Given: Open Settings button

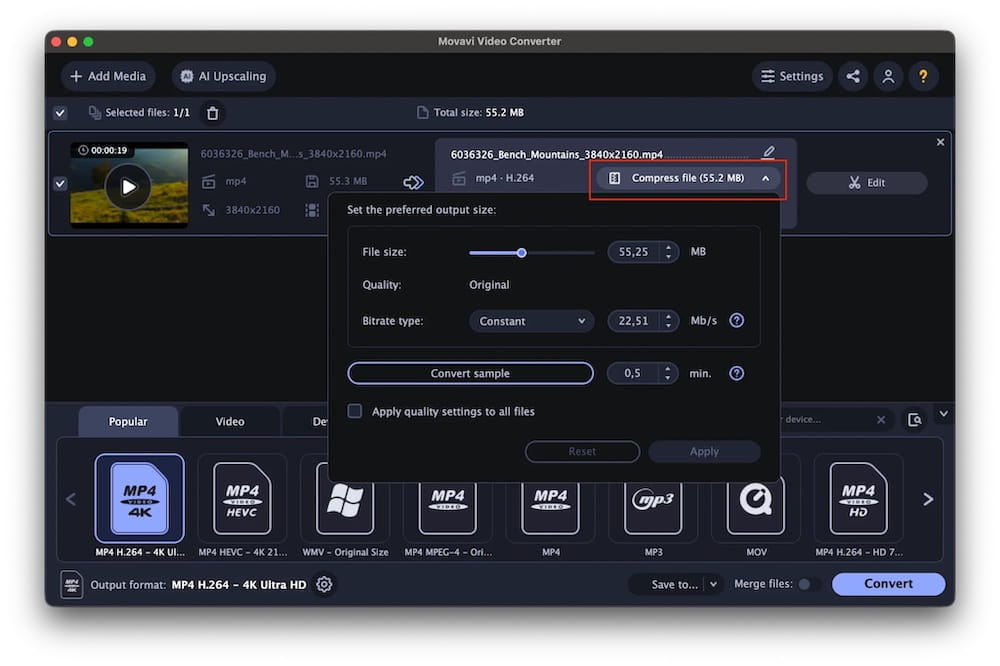Looking at the screenshot, I should pyautogui.click(x=792, y=77).
